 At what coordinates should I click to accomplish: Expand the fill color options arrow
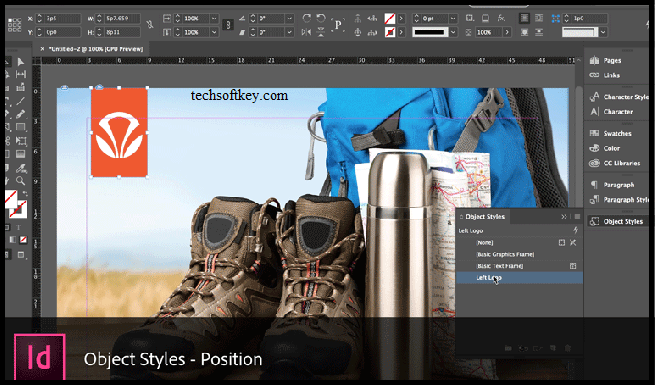click(401, 18)
